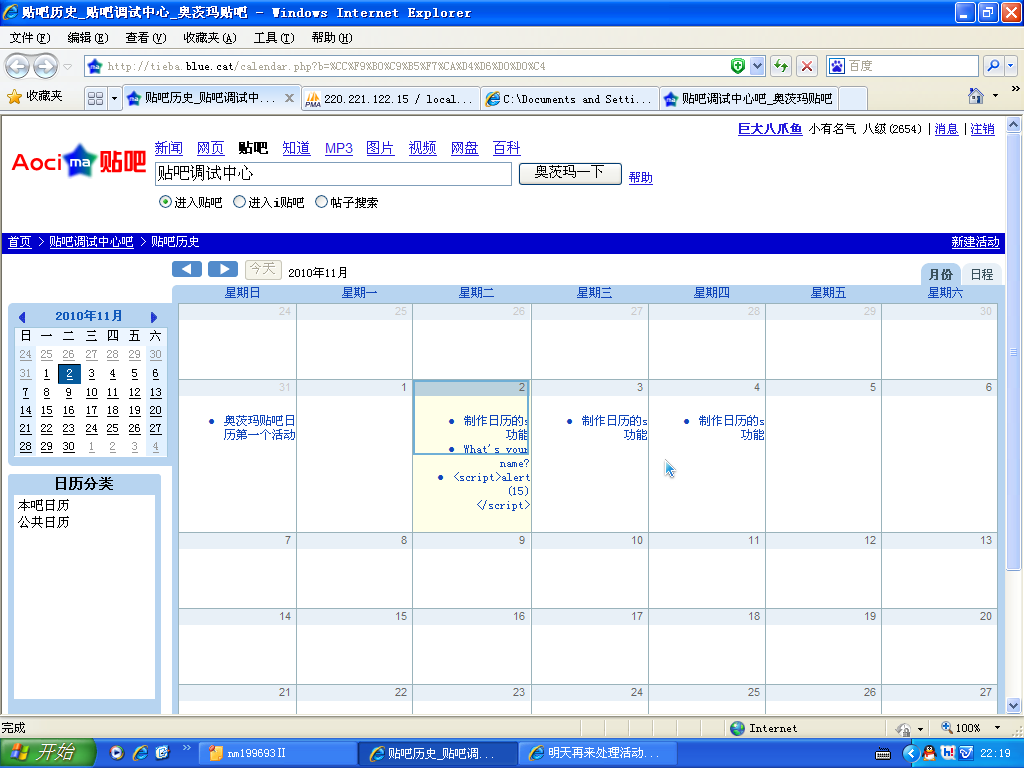
Task: Open the 收藏夹(A) menu
Action: 210,38
